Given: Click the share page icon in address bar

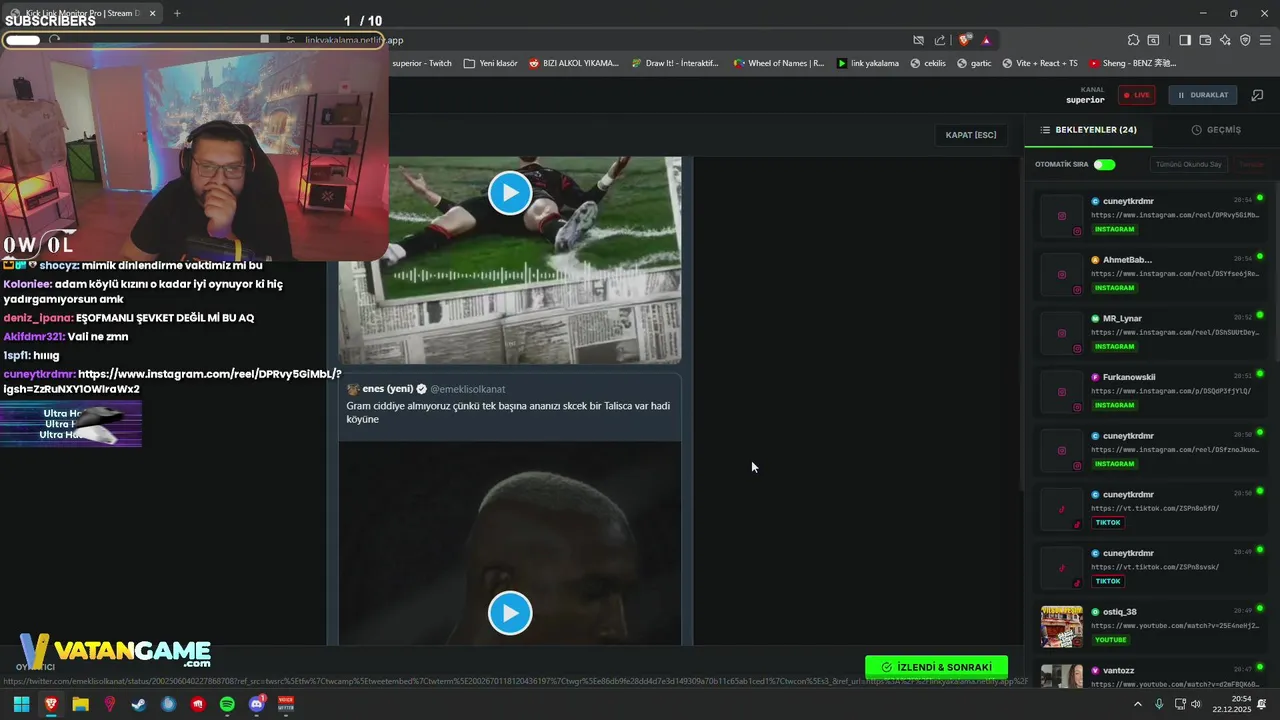Looking at the screenshot, I should coord(940,40).
